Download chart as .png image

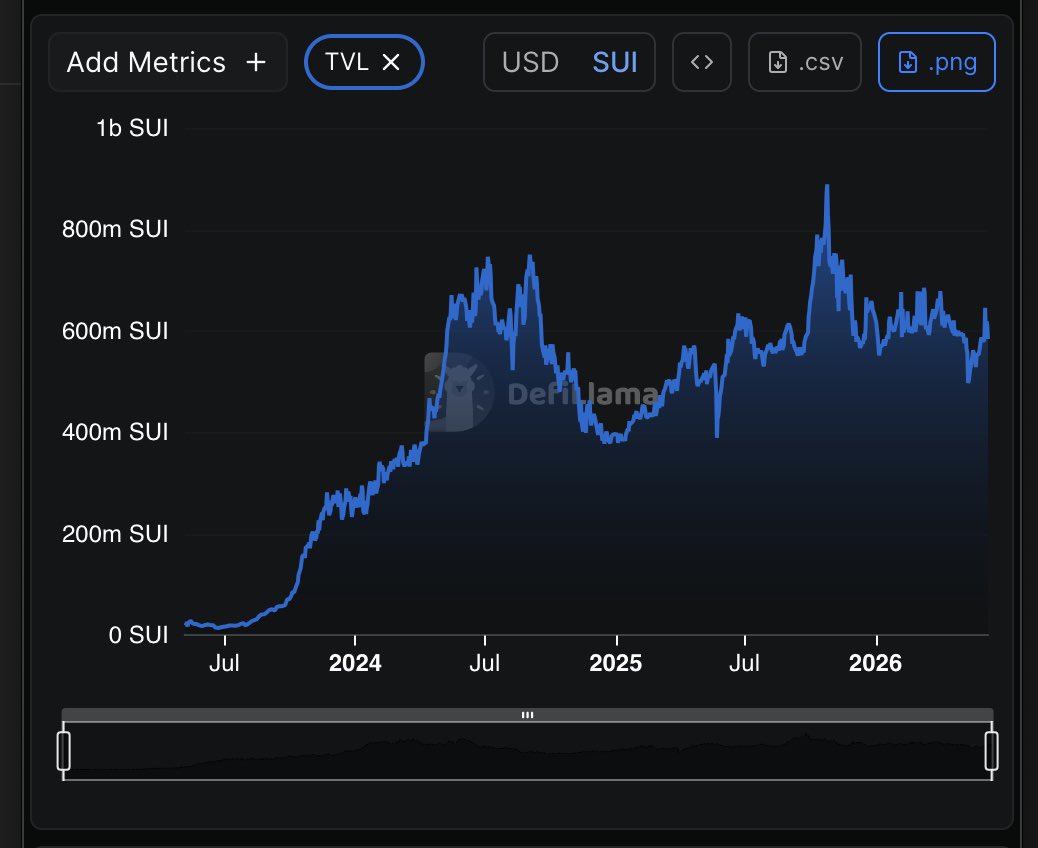(936, 62)
